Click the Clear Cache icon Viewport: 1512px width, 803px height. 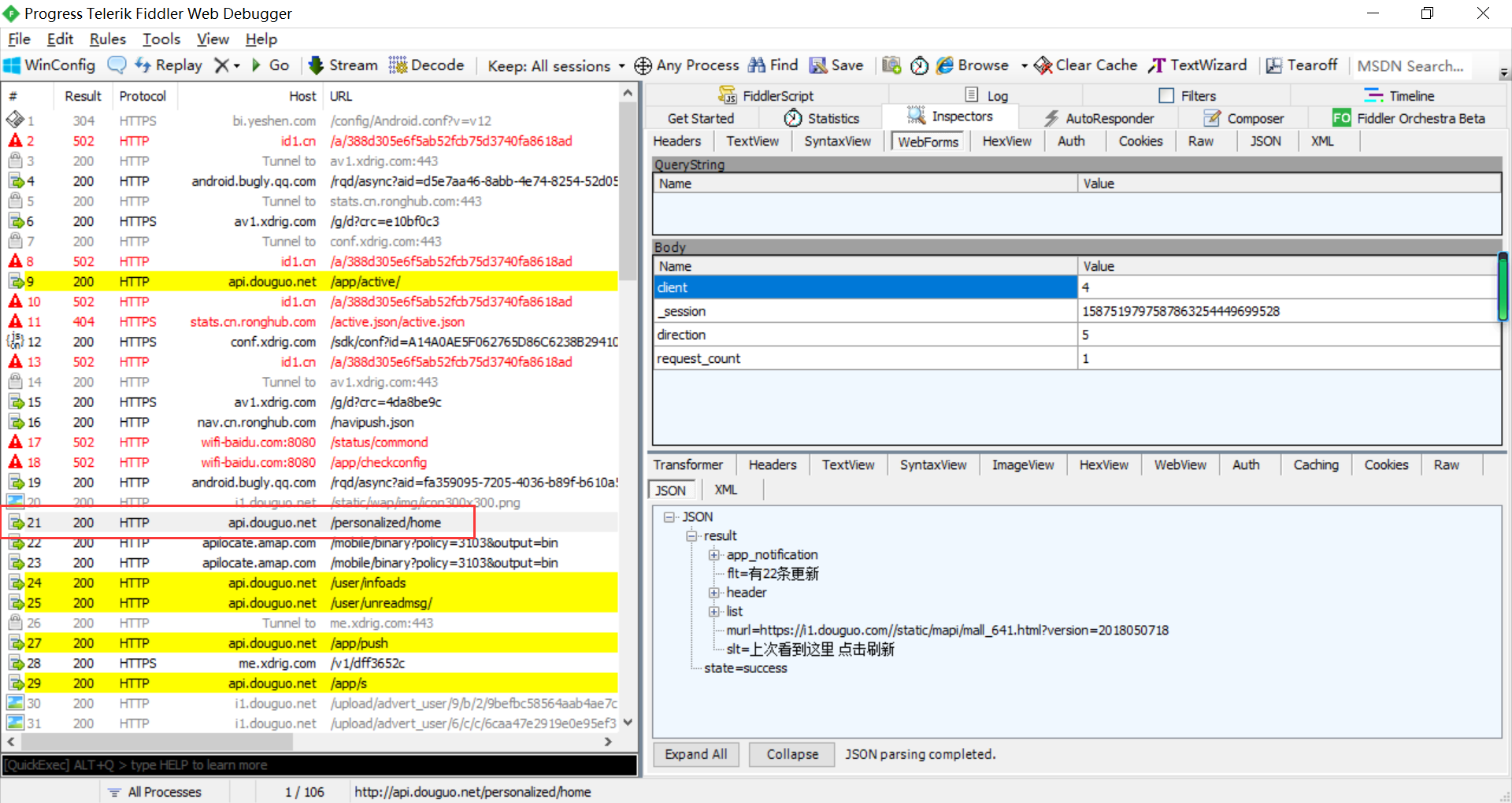(x=1043, y=65)
